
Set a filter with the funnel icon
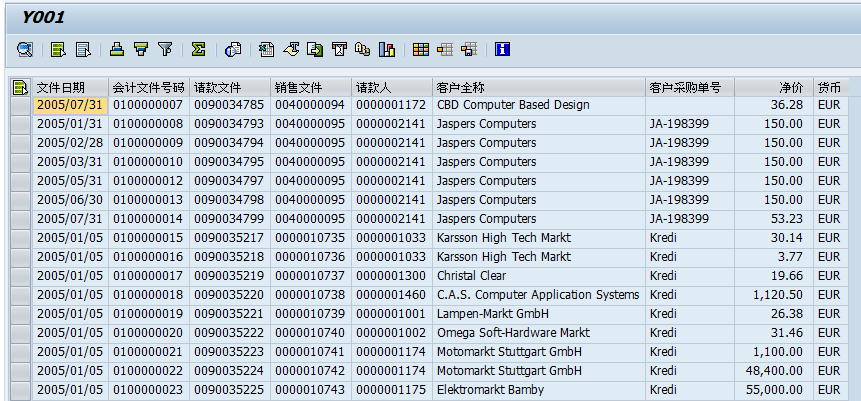click(165, 49)
